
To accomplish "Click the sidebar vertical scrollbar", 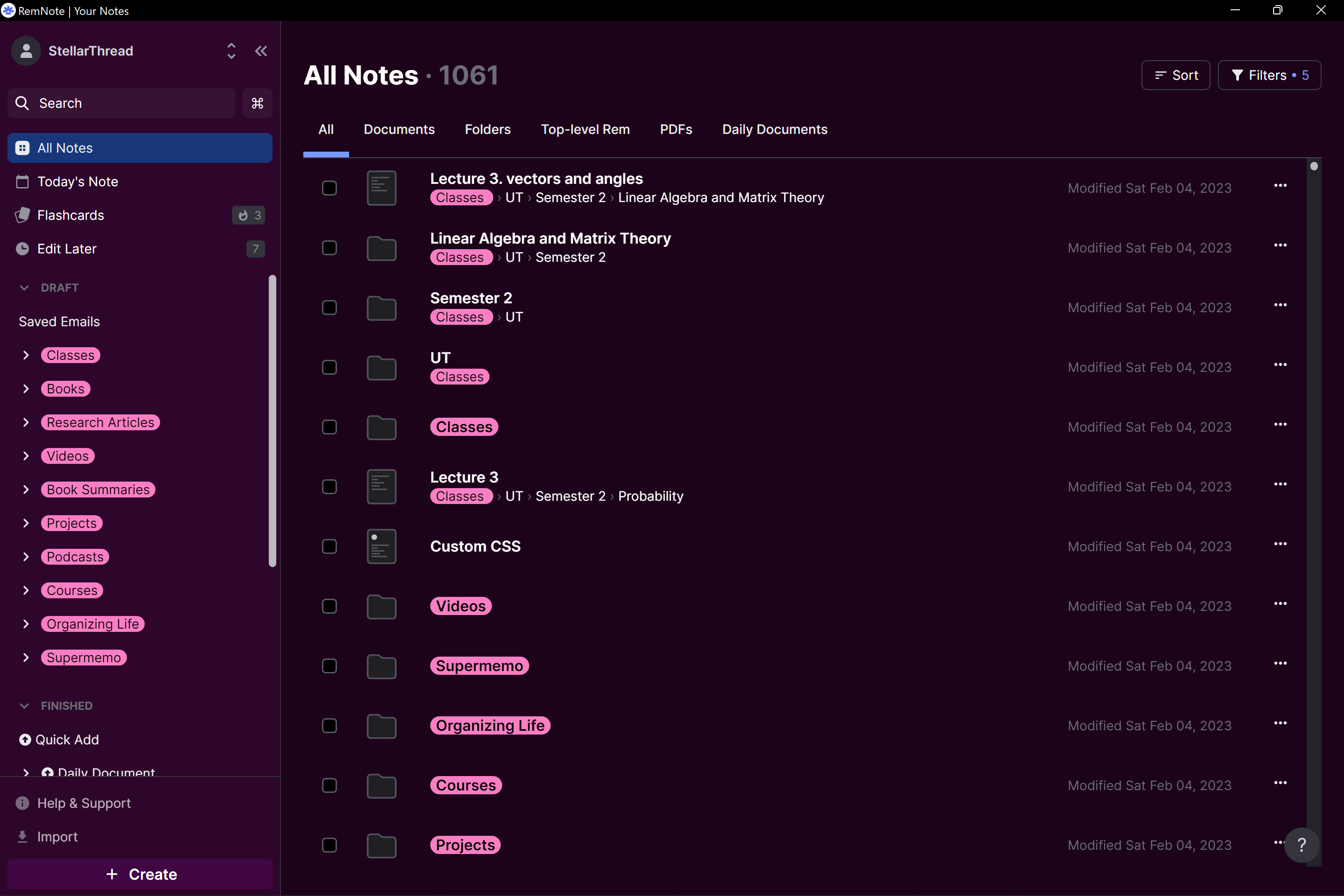I will tap(273, 421).
